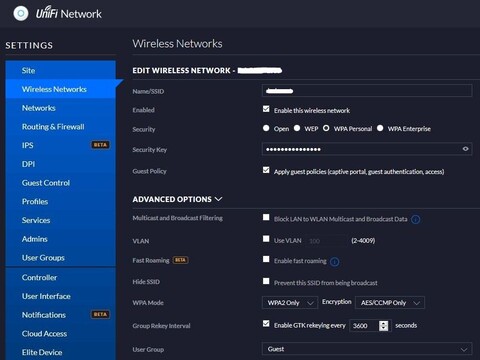This screenshot has height=360, width=480.
Task: Click the BETA badge next to IPS
Action: 100,145
